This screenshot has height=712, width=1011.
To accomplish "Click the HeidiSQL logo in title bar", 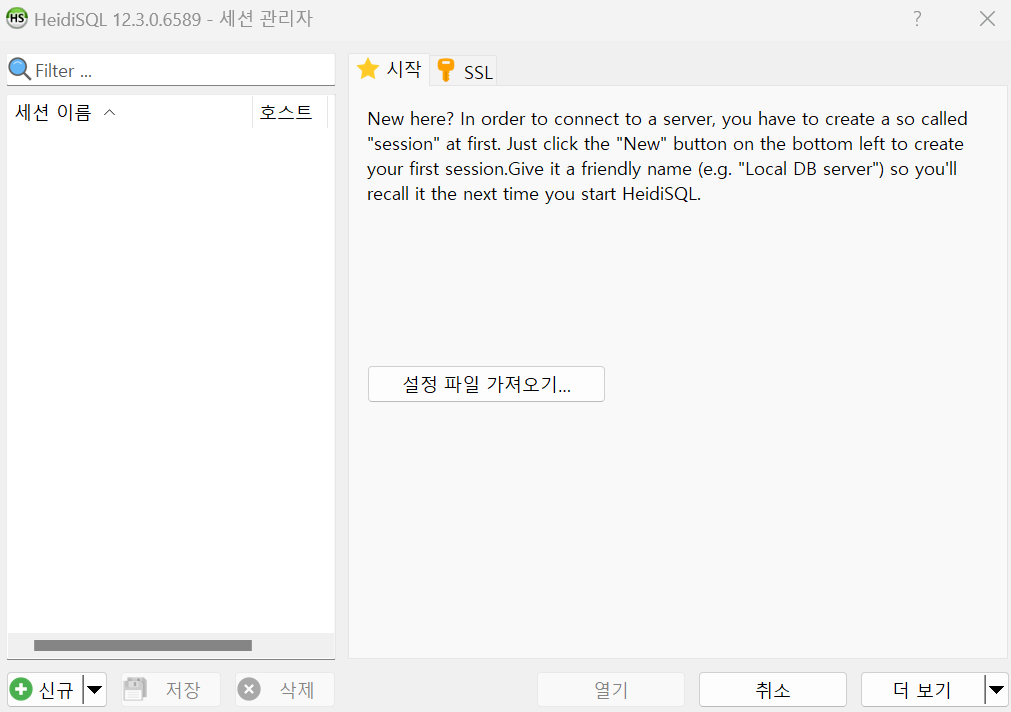I will click(x=17, y=18).
